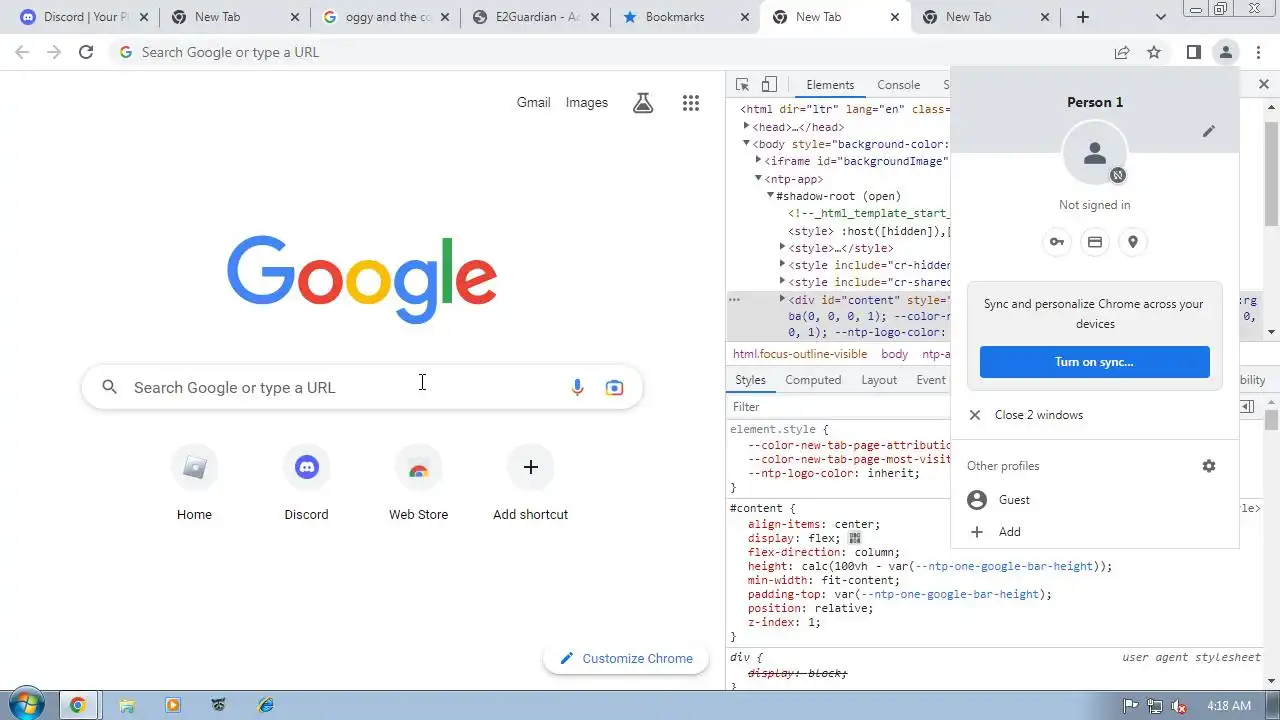Close the DevTools panel
This screenshot has height=720, width=1280.
[1264, 84]
